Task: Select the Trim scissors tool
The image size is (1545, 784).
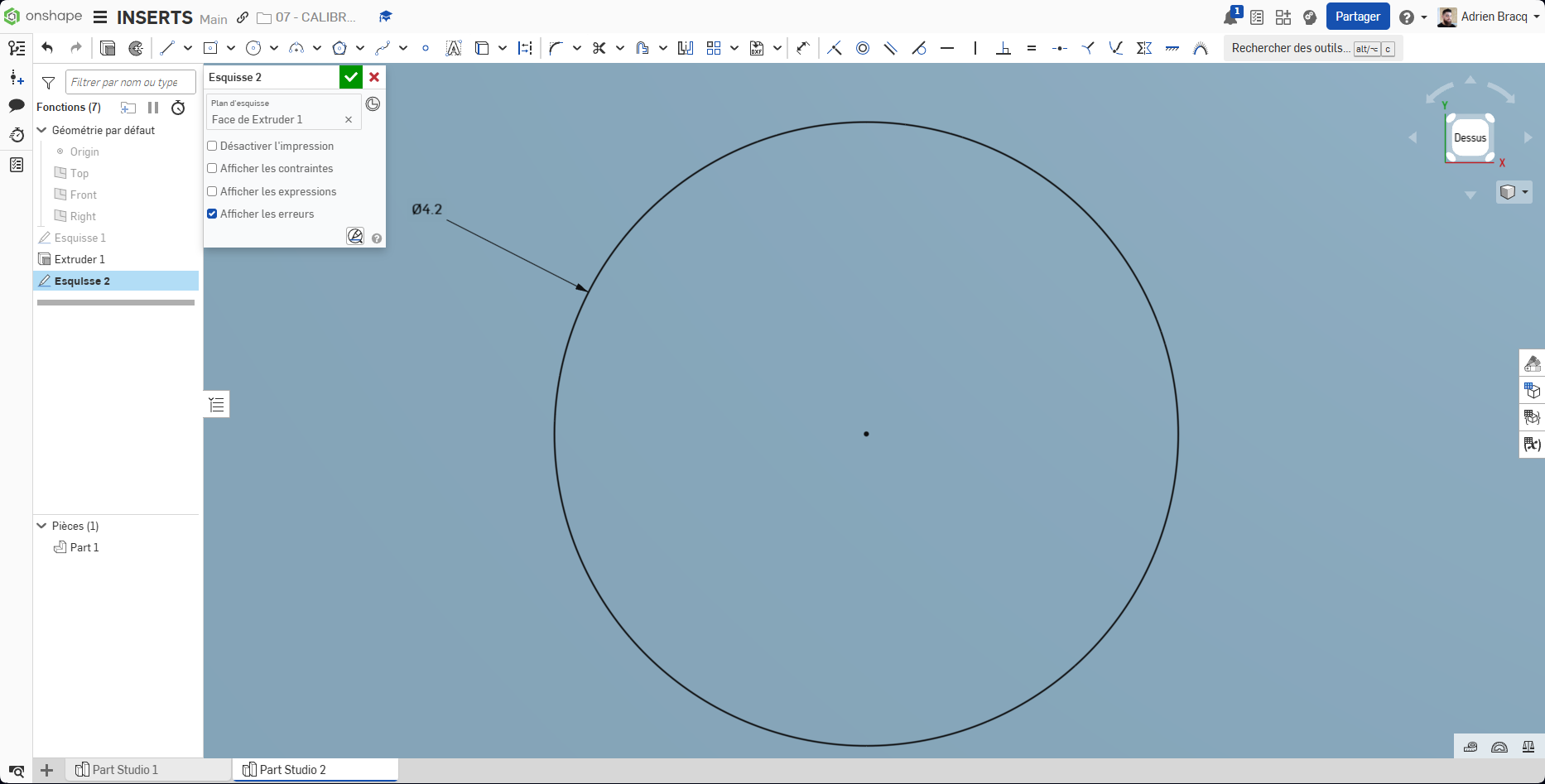Action: click(x=599, y=48)
